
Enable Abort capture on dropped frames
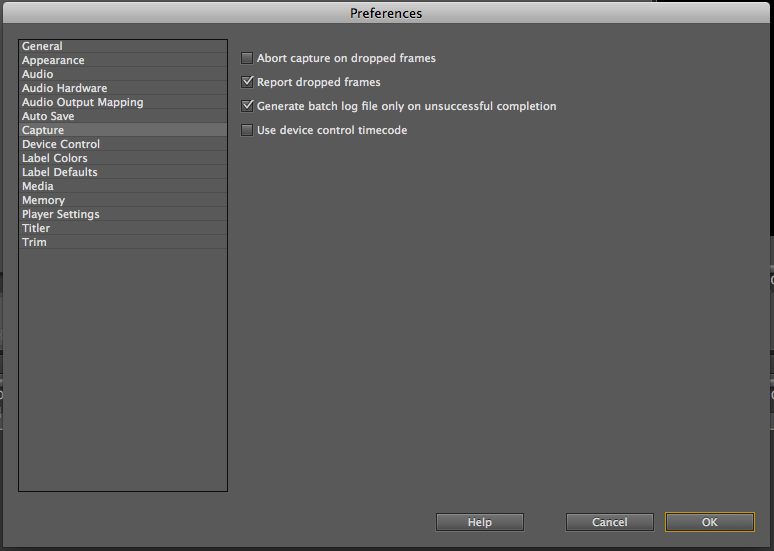pos(247,58)
